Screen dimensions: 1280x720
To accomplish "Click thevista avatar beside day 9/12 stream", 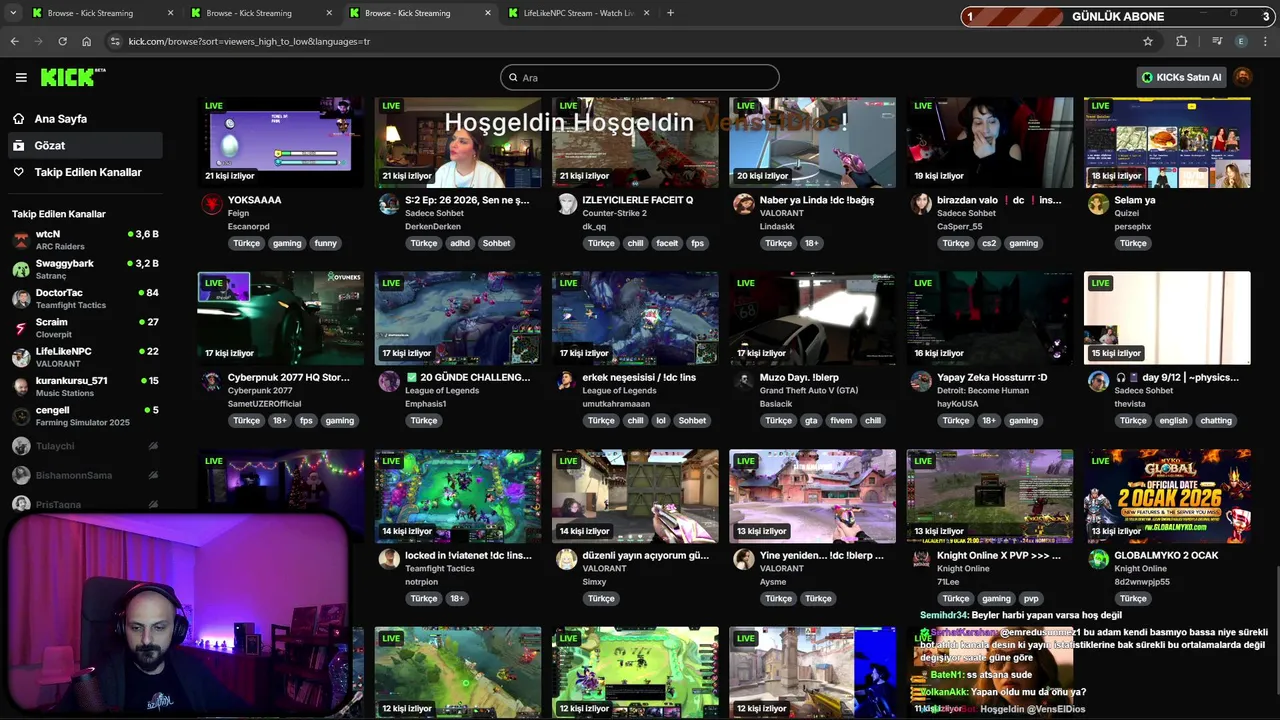I will pos(1098,382).
